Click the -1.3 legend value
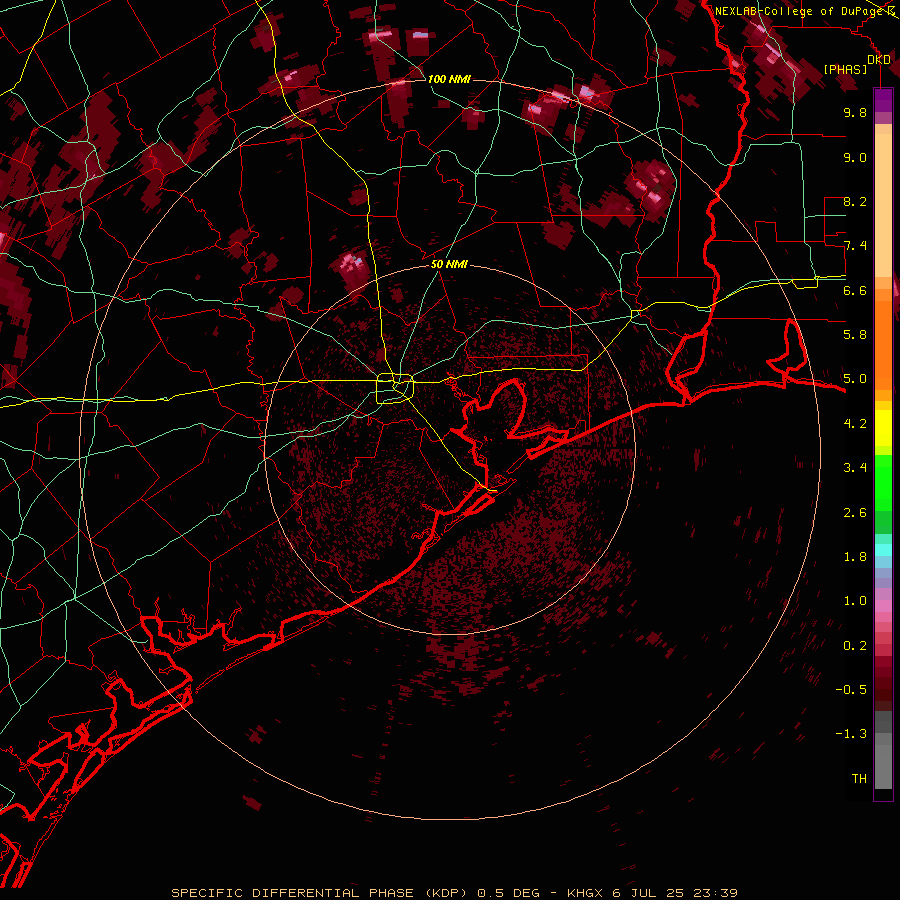900x900 pixels. (x=851, y=734)
